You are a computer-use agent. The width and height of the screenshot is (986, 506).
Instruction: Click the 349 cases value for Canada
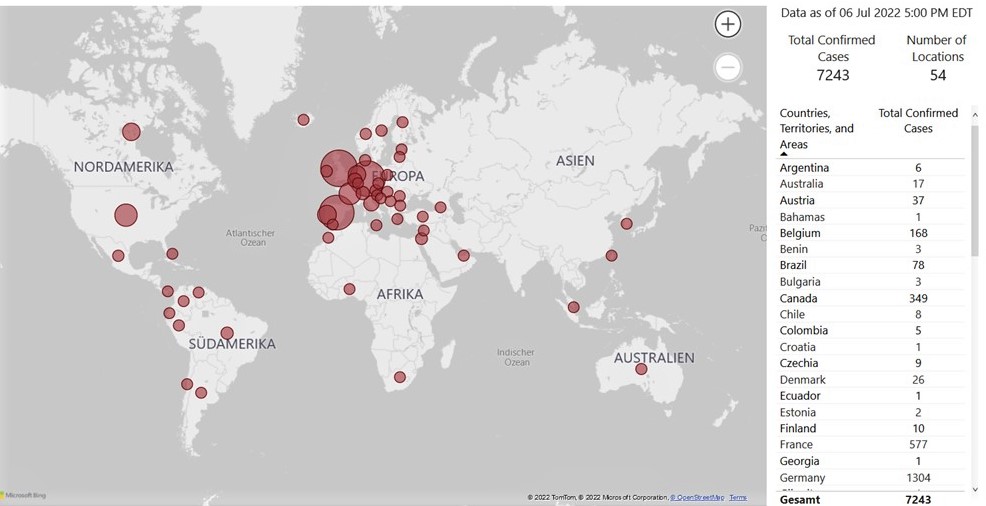pos(918,298)
